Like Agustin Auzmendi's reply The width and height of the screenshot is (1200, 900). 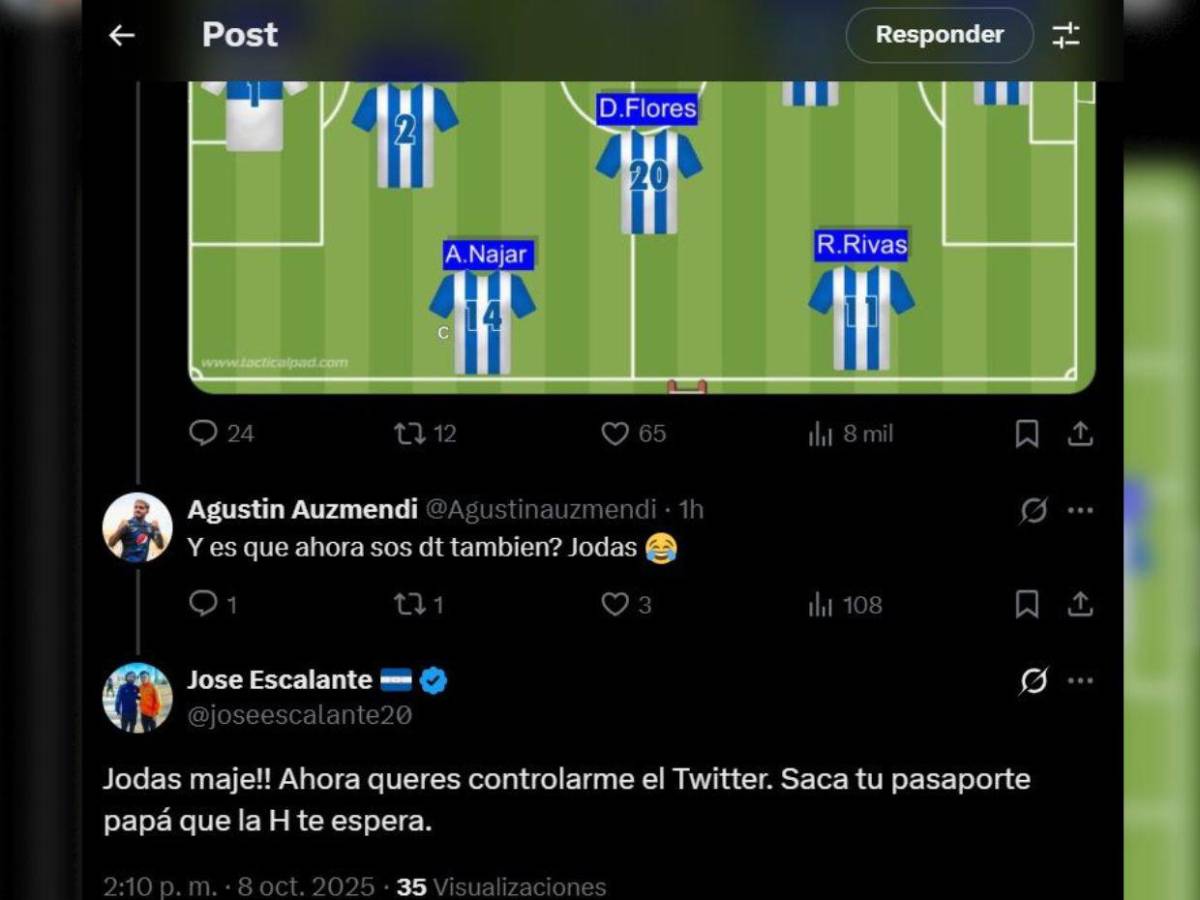626,604
